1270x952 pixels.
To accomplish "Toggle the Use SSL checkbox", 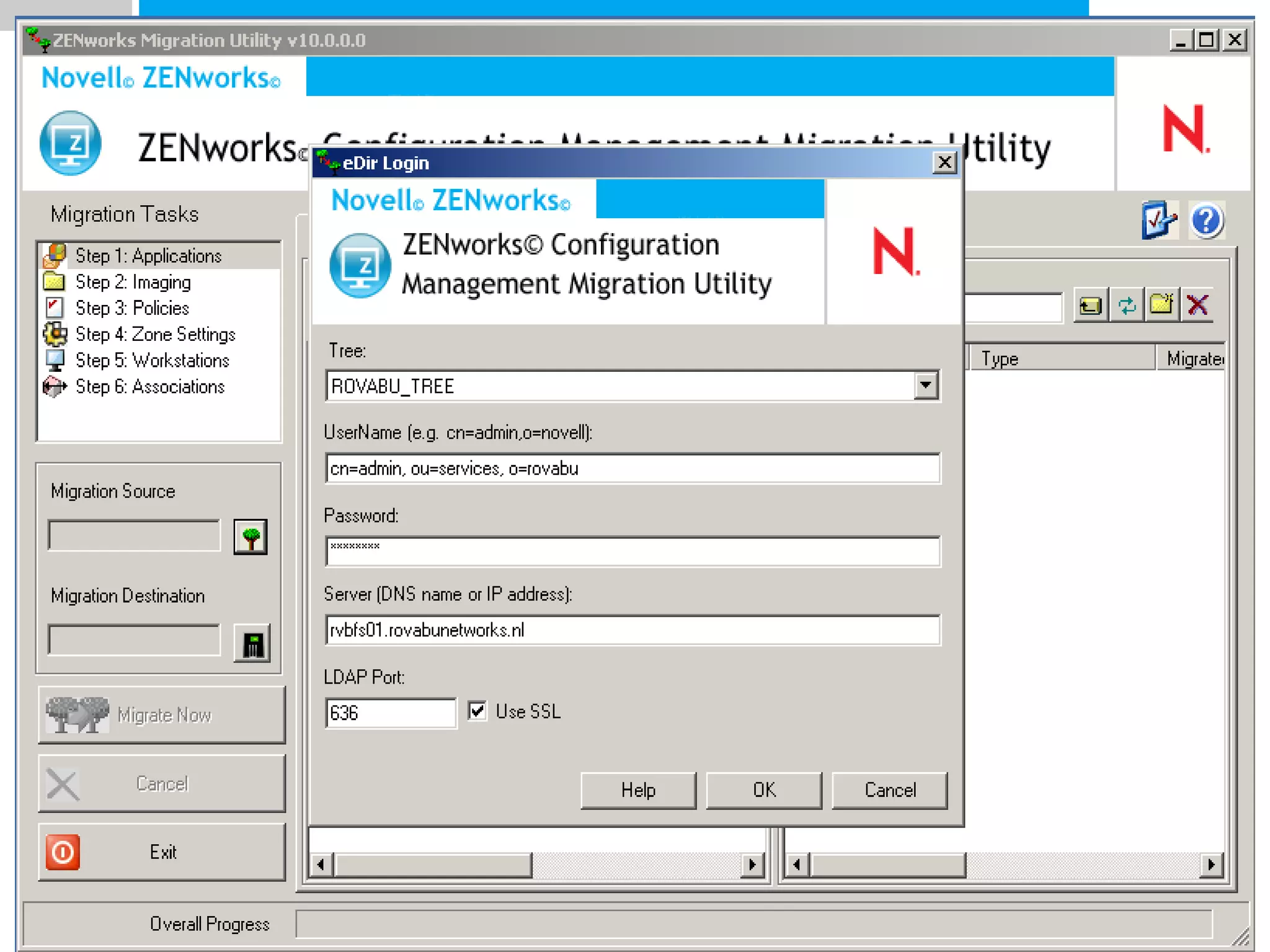I will (477, 711).
